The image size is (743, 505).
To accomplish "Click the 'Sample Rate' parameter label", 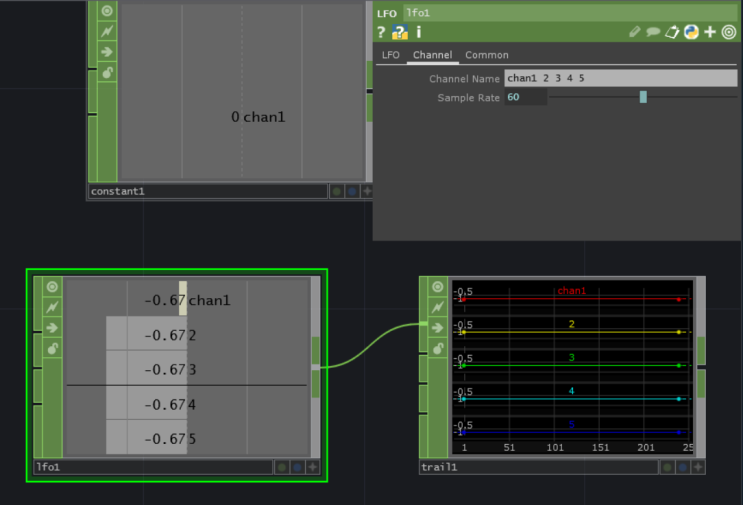I will click(468, 98).
